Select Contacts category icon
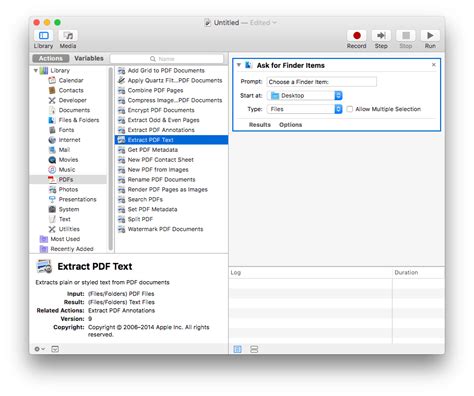Viewport: 474px width, 396px height. click(x=52, y=90)
